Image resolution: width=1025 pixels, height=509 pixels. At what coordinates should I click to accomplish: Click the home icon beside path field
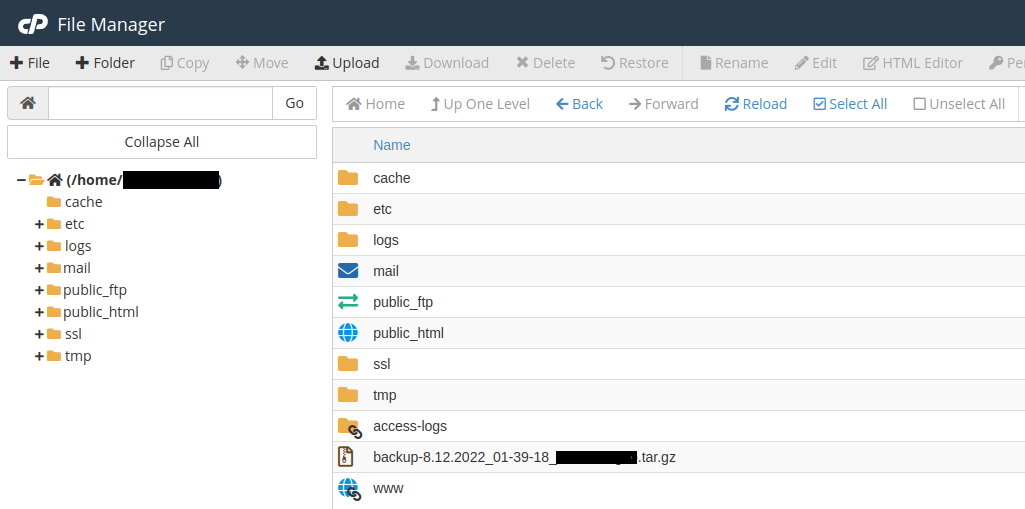point(28,103)
